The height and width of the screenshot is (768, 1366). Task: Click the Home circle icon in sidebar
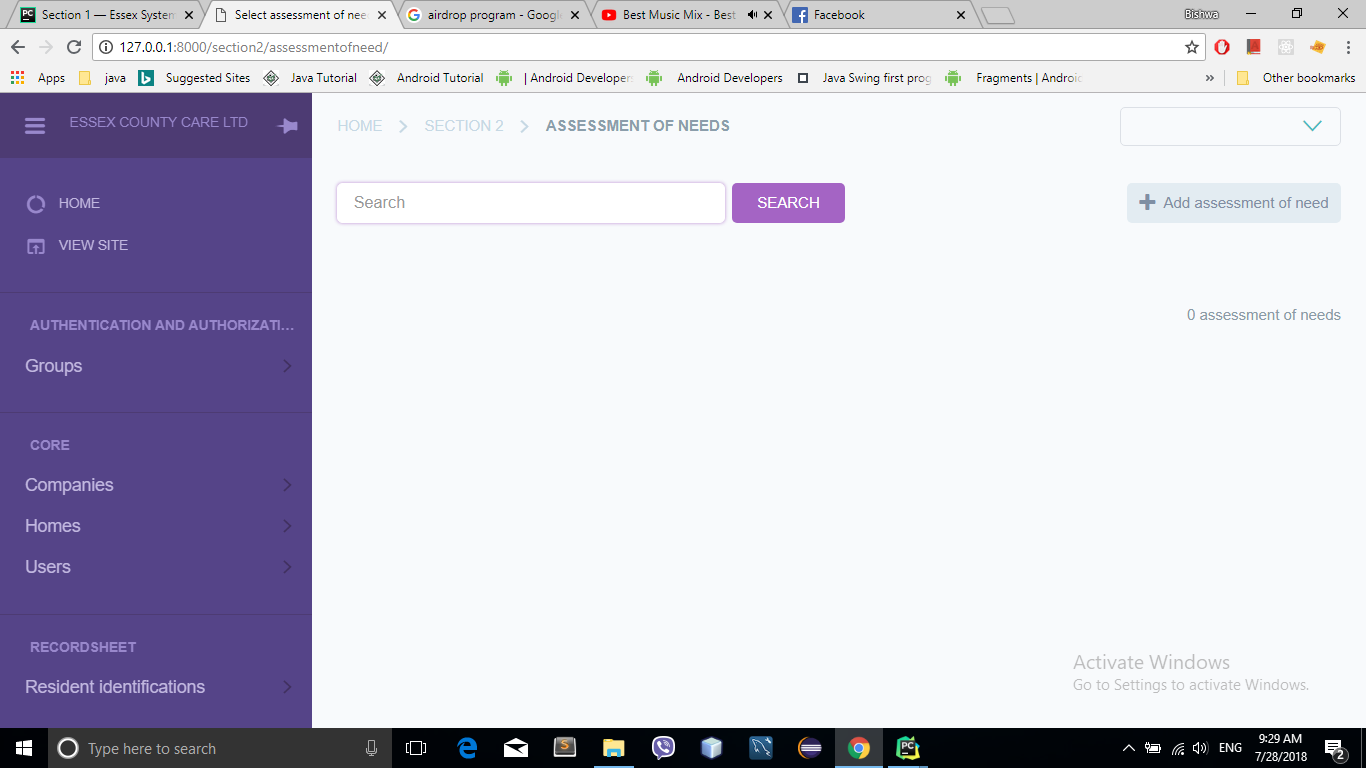36,204
